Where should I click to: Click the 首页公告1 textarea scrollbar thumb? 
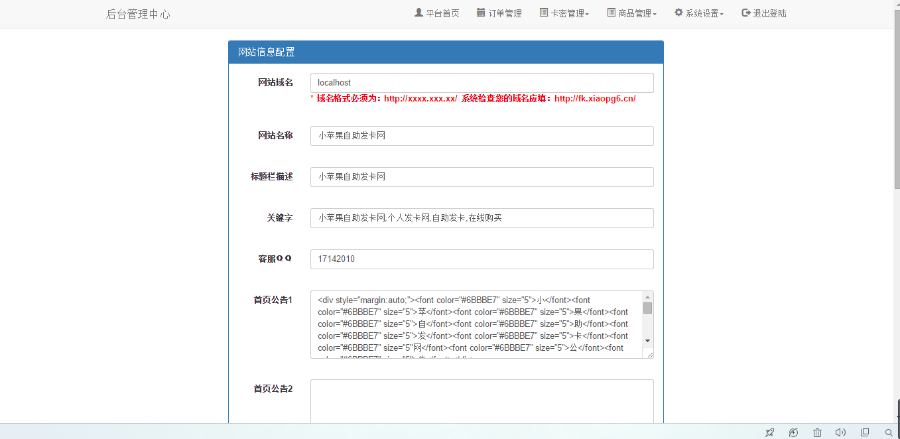pos(647,308)
